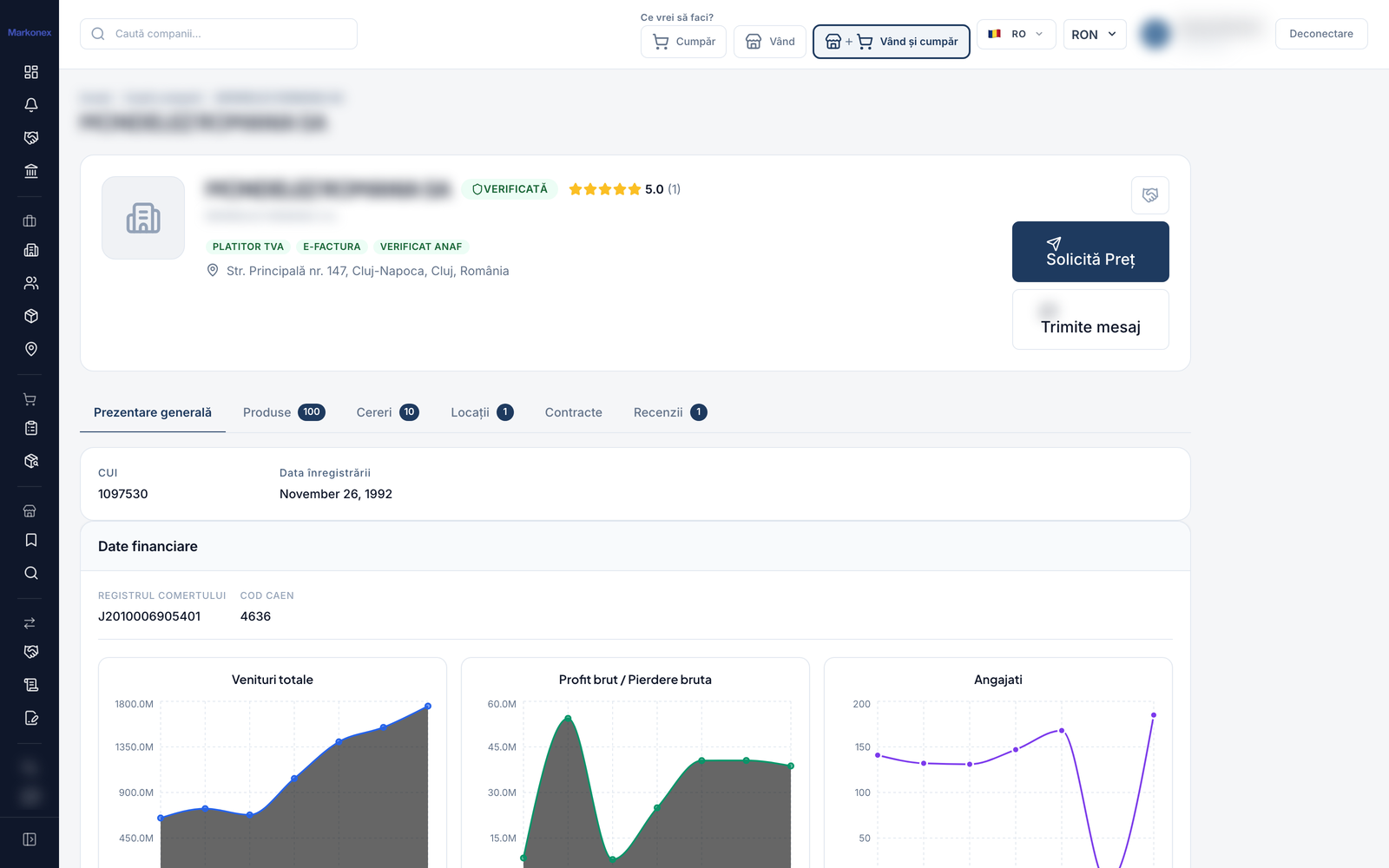
Task: Click the five-star rating 5.0 (1)
Action: click(x=624, y=189)
